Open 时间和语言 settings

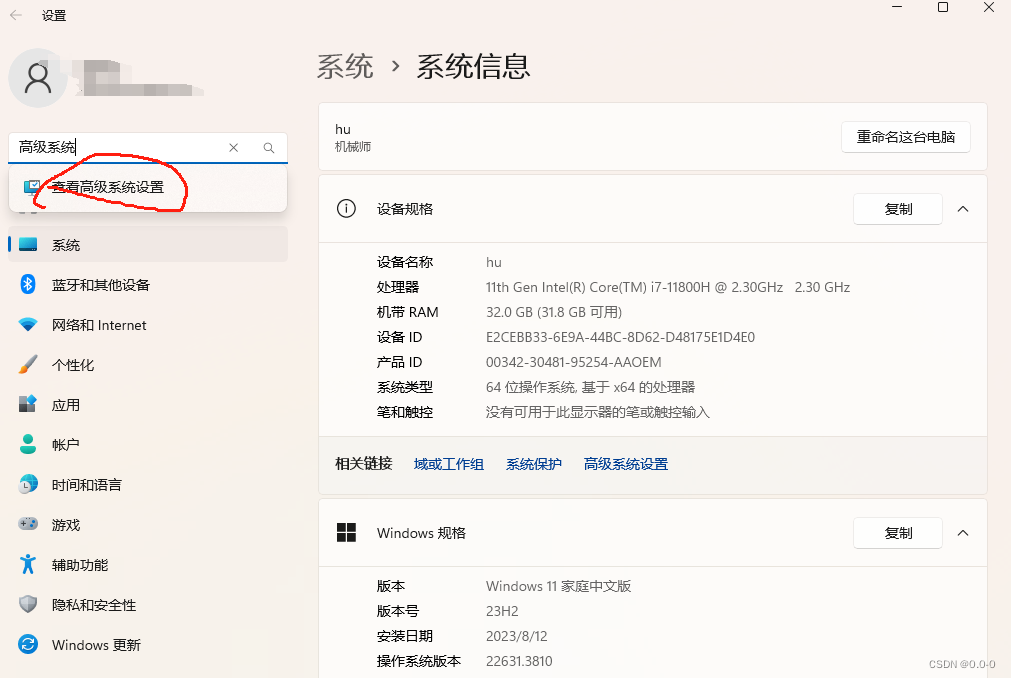click(x=148, y=484)
